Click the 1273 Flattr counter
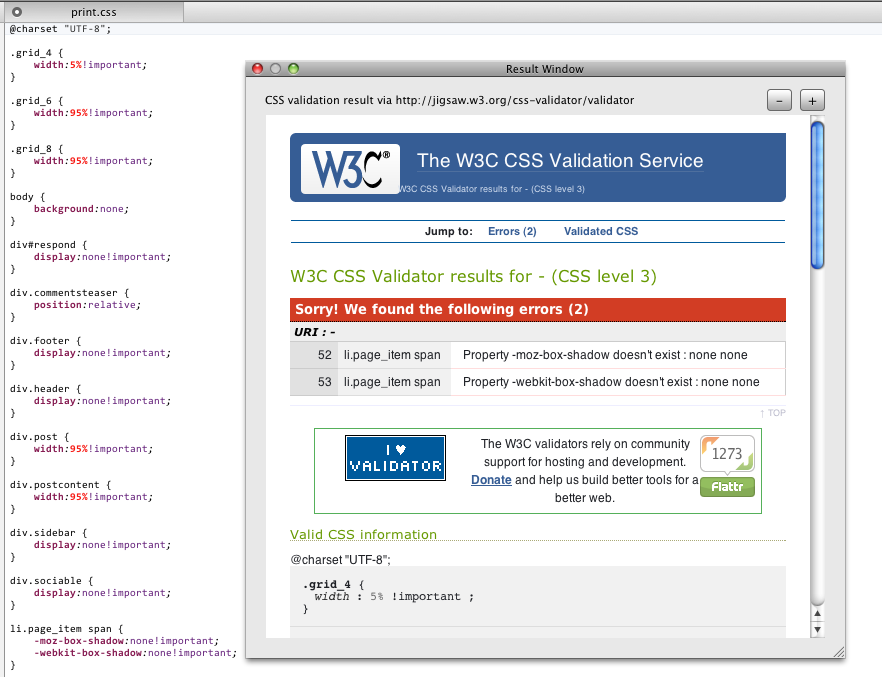Screen dimensions: 882x677 point(727,453)
